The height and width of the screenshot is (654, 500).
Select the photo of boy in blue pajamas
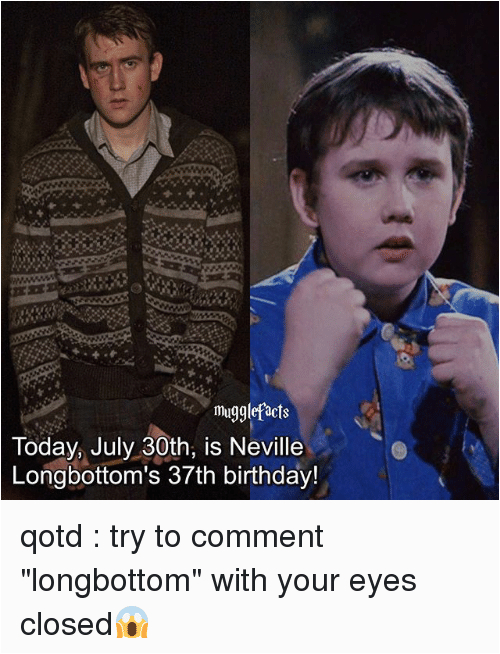(374, 250)
